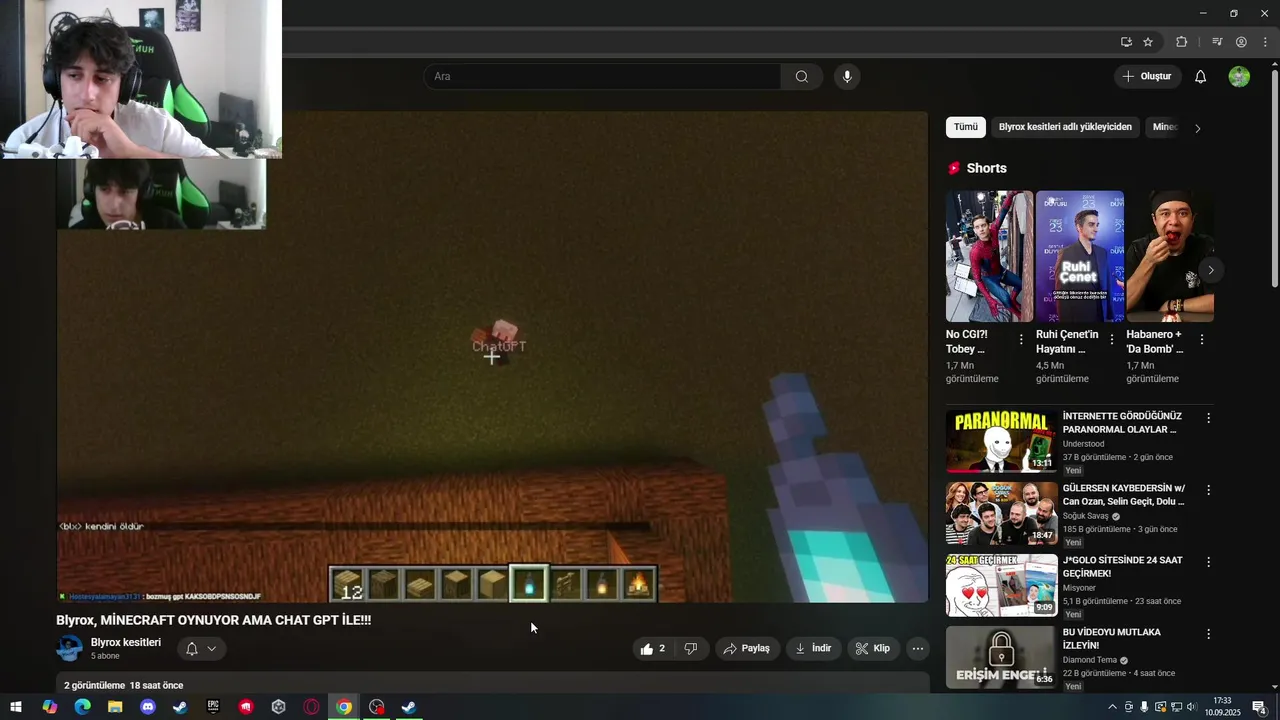This screenshot has height=720, width=1280.
Task: Click the Paylaş share button
Action: pyautogui.click(x=746, y=649)
